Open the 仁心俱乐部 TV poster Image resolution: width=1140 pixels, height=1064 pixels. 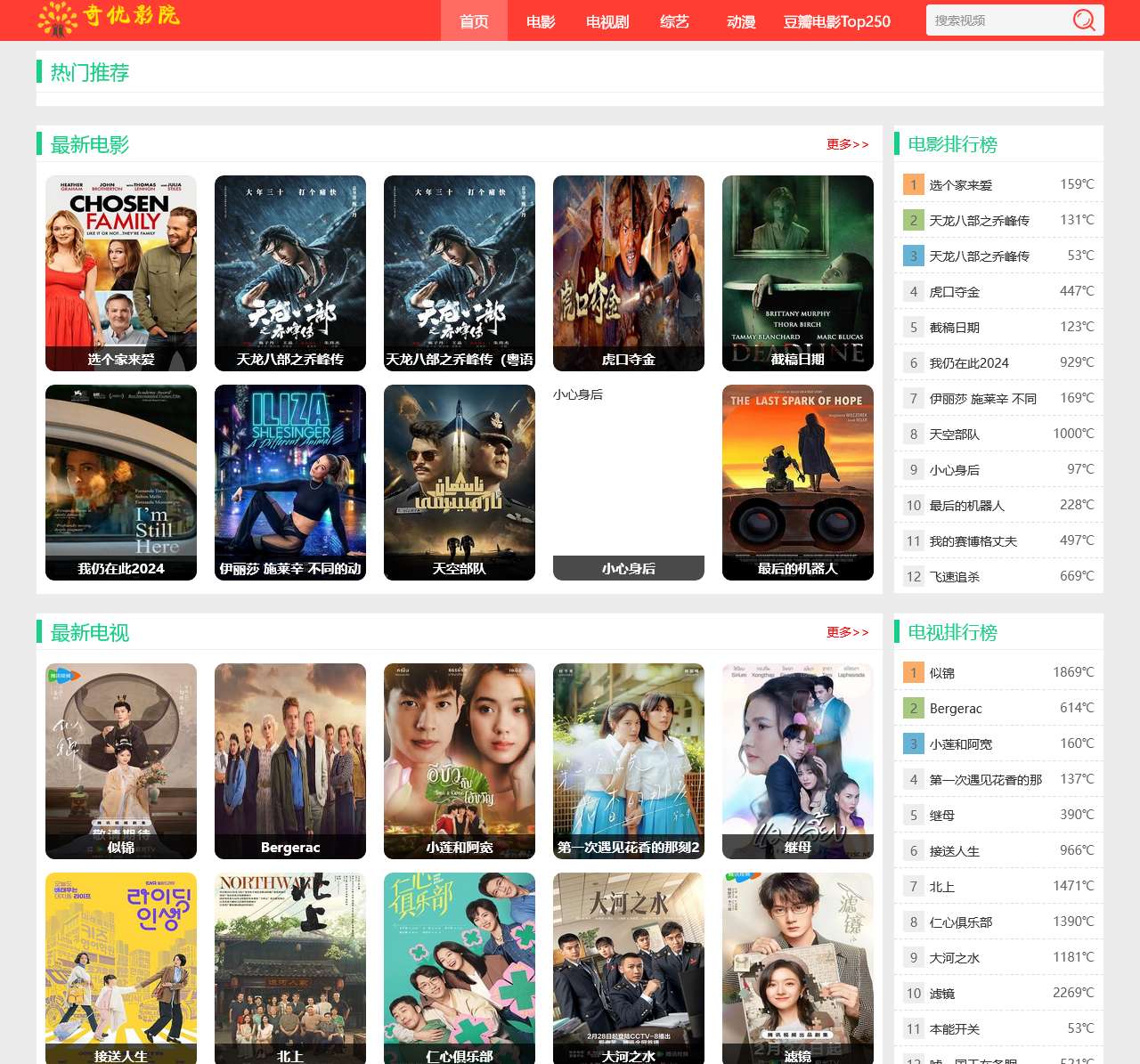point(460,968)
